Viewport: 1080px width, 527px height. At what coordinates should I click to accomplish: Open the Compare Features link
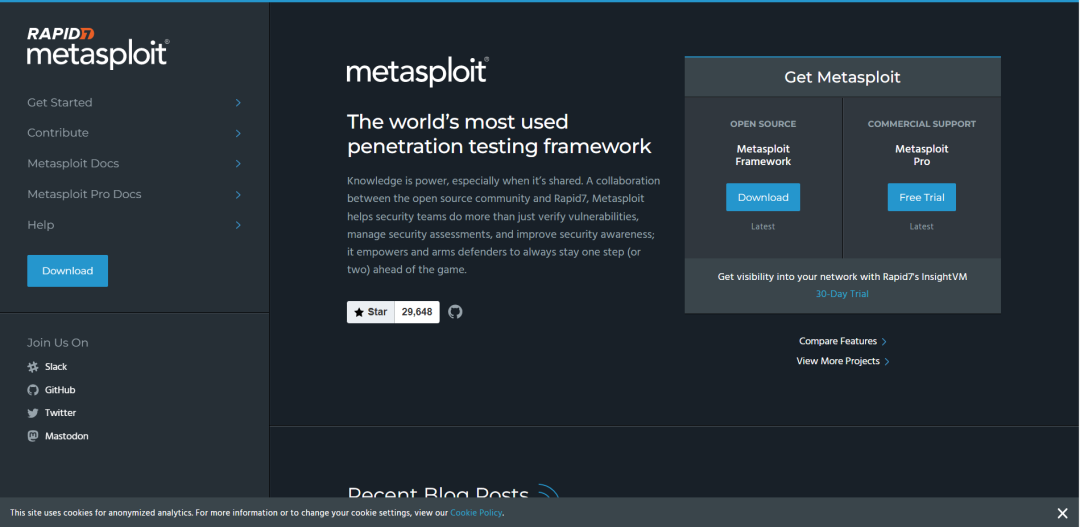tap(843, 341)
